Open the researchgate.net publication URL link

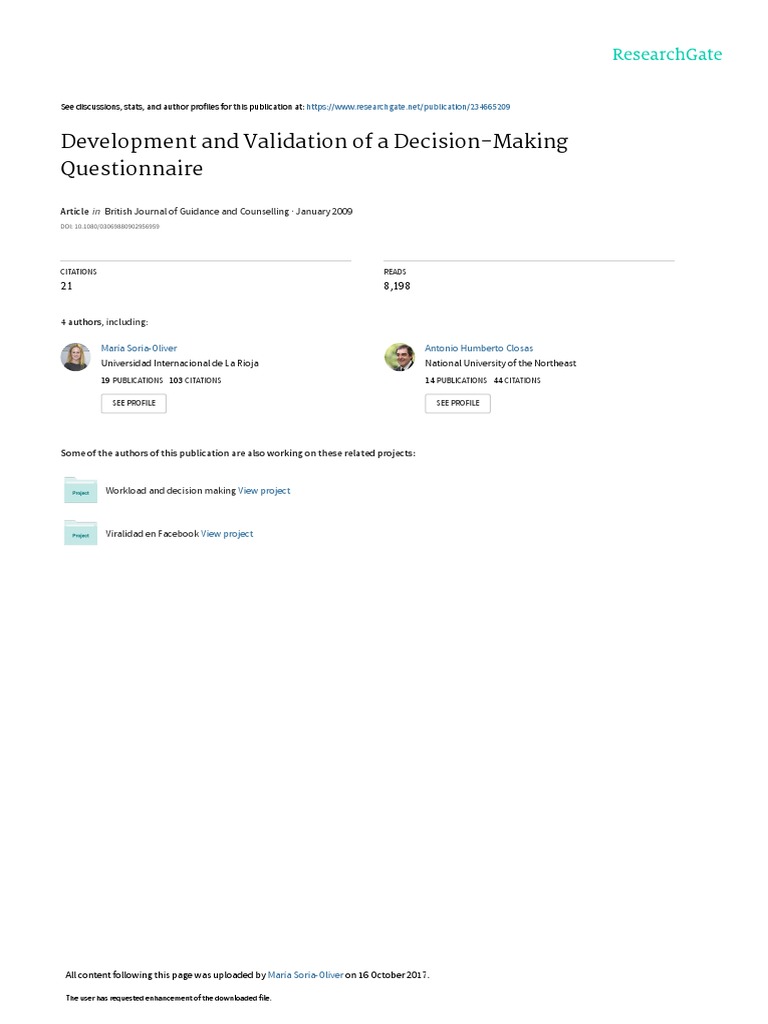point(408,107)
